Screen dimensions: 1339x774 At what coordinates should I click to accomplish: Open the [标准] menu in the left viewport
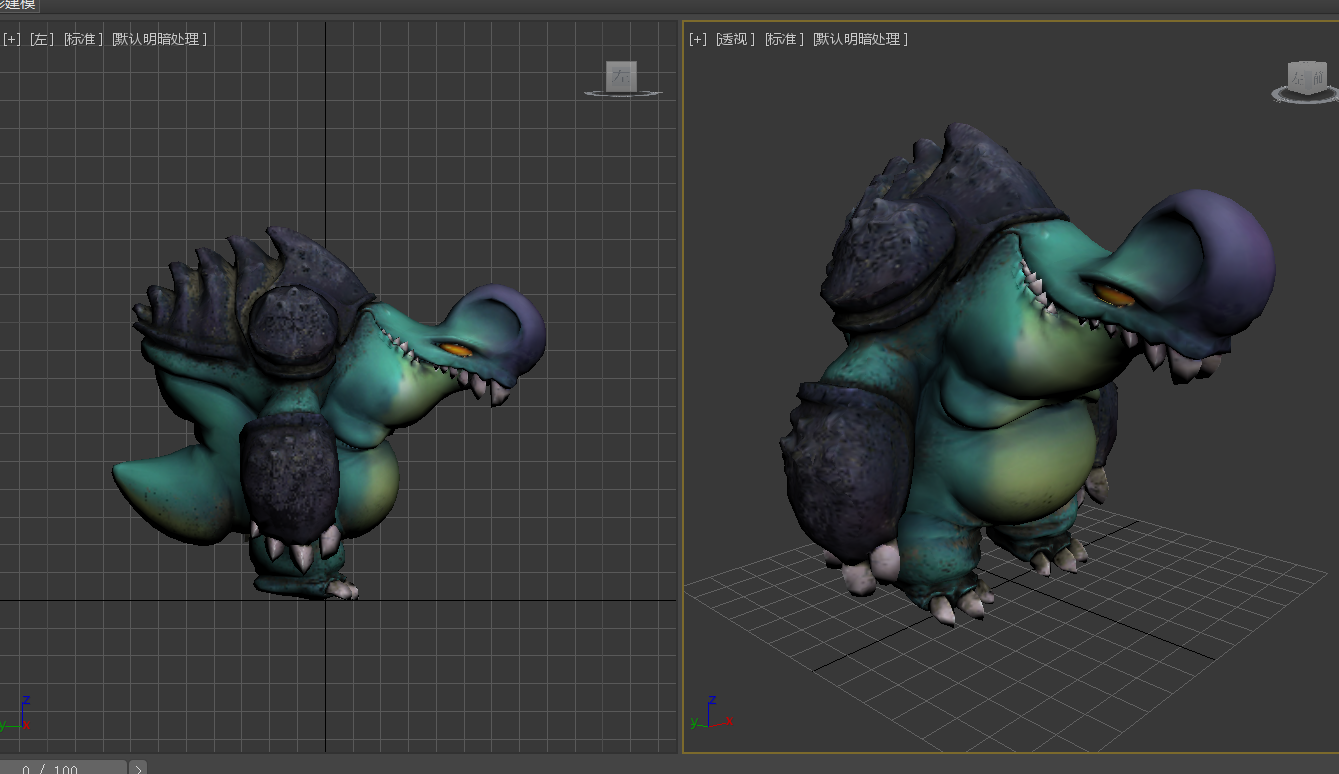click(x=83, y=39)
